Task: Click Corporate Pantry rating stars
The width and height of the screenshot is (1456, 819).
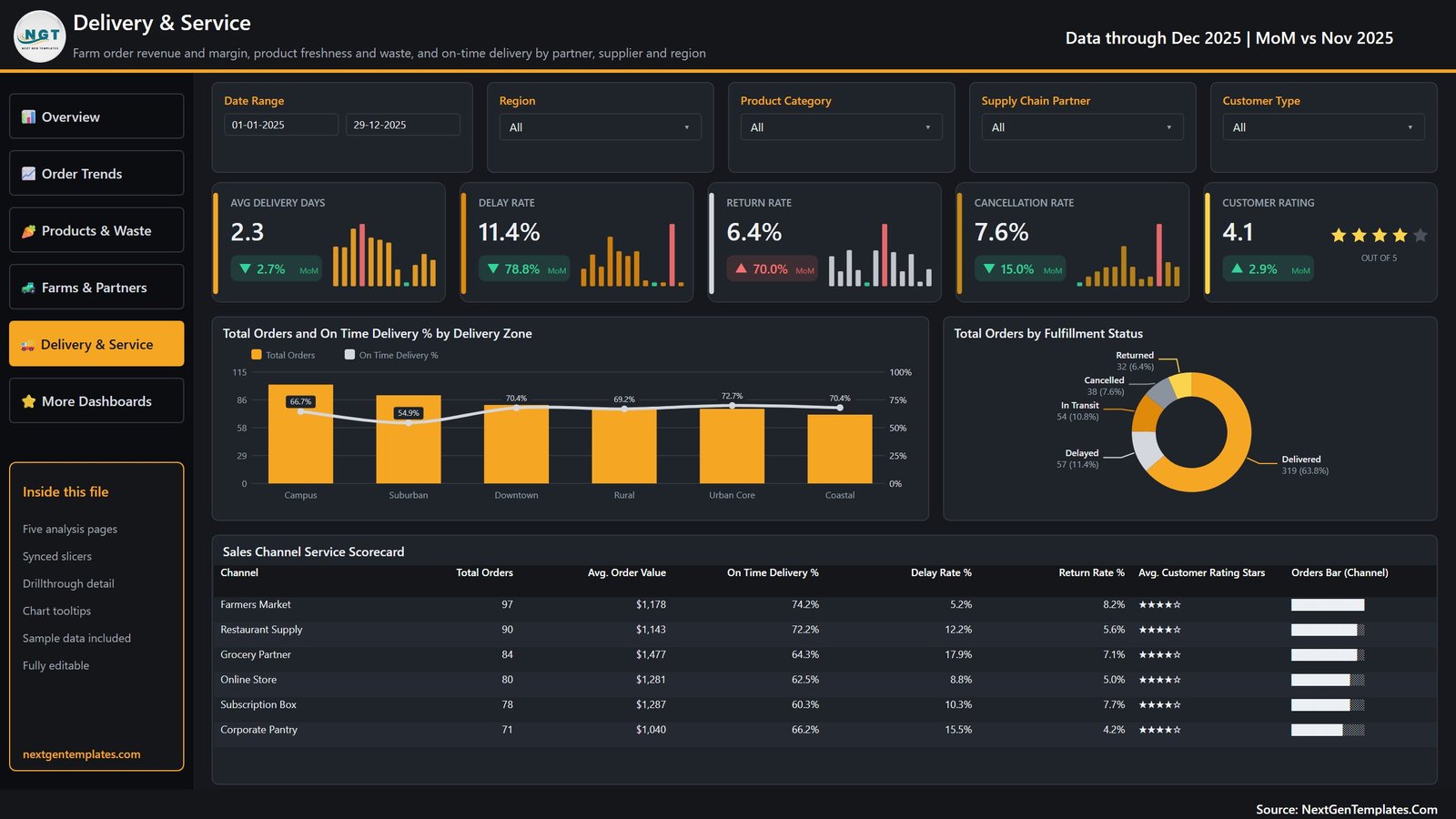Action: [x=1159, y=730]
